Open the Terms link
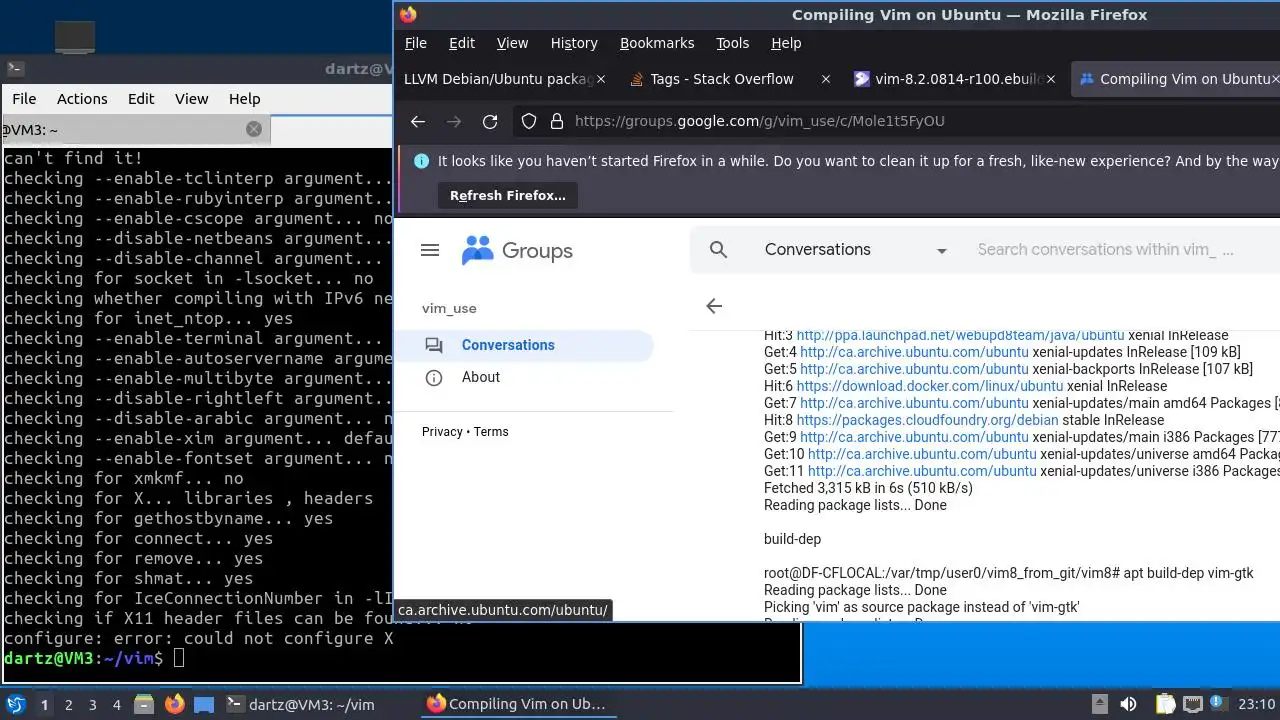Screen dimensions: 1280x720 pos(491,432)
